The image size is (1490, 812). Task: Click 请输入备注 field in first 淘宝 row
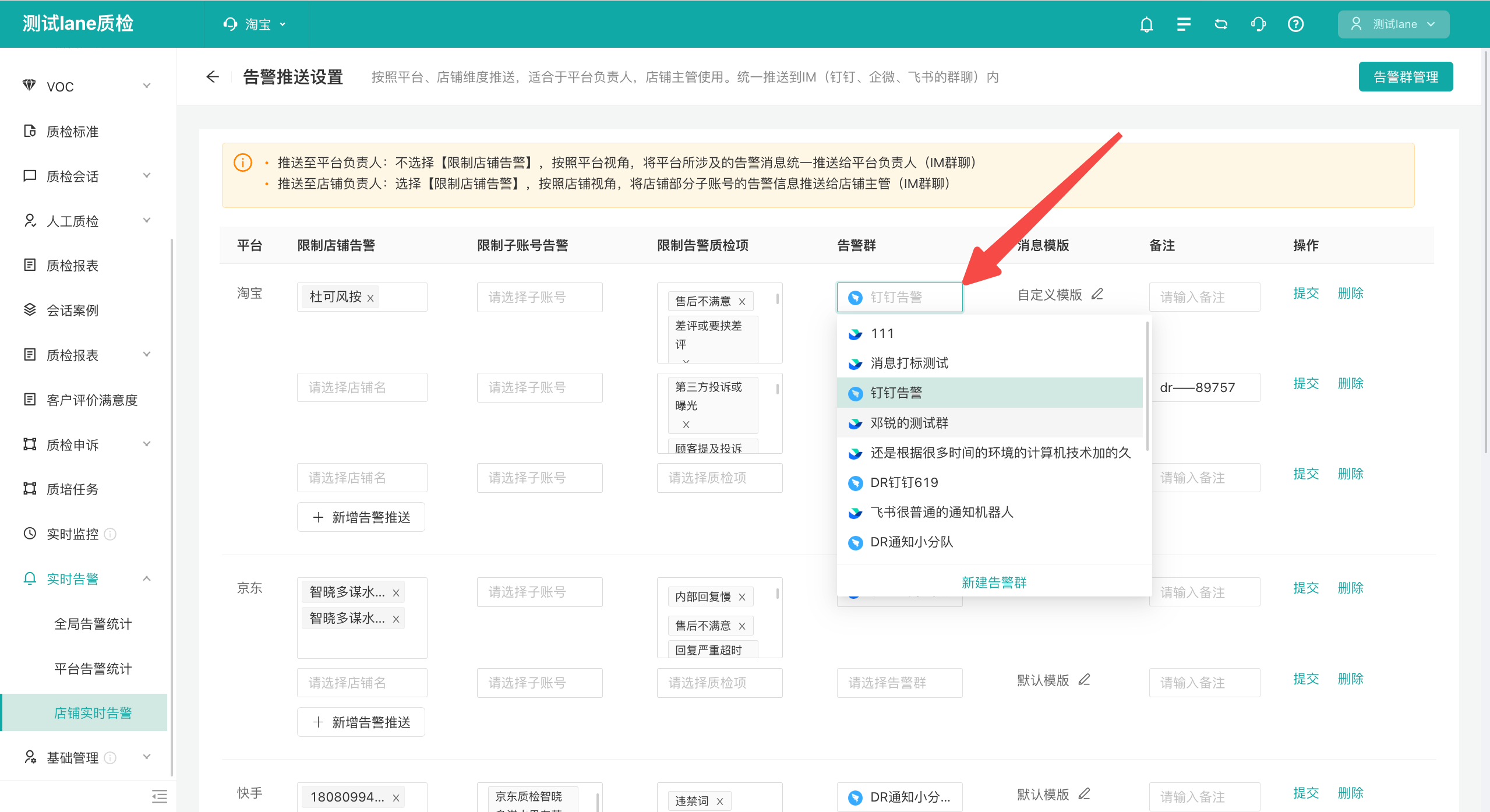pos(1204,297)
